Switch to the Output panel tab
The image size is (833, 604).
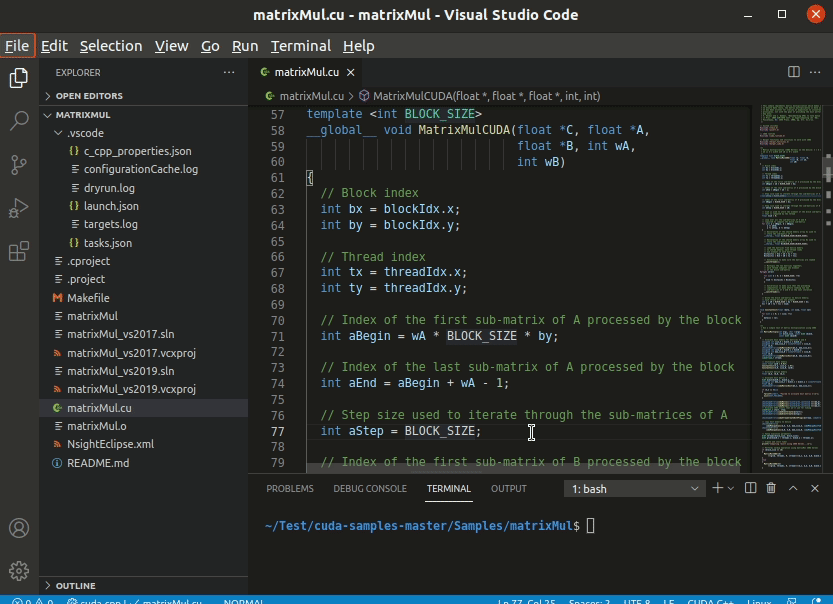click(508, 489)
